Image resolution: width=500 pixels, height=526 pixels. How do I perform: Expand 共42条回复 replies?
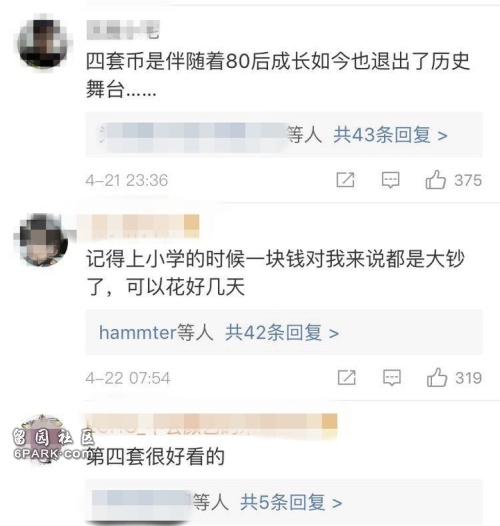282,333
